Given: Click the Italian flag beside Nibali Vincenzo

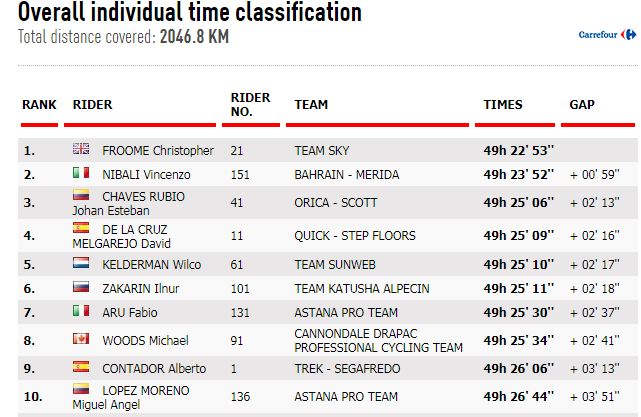Looking at the screenshot, I should (81, 173).
